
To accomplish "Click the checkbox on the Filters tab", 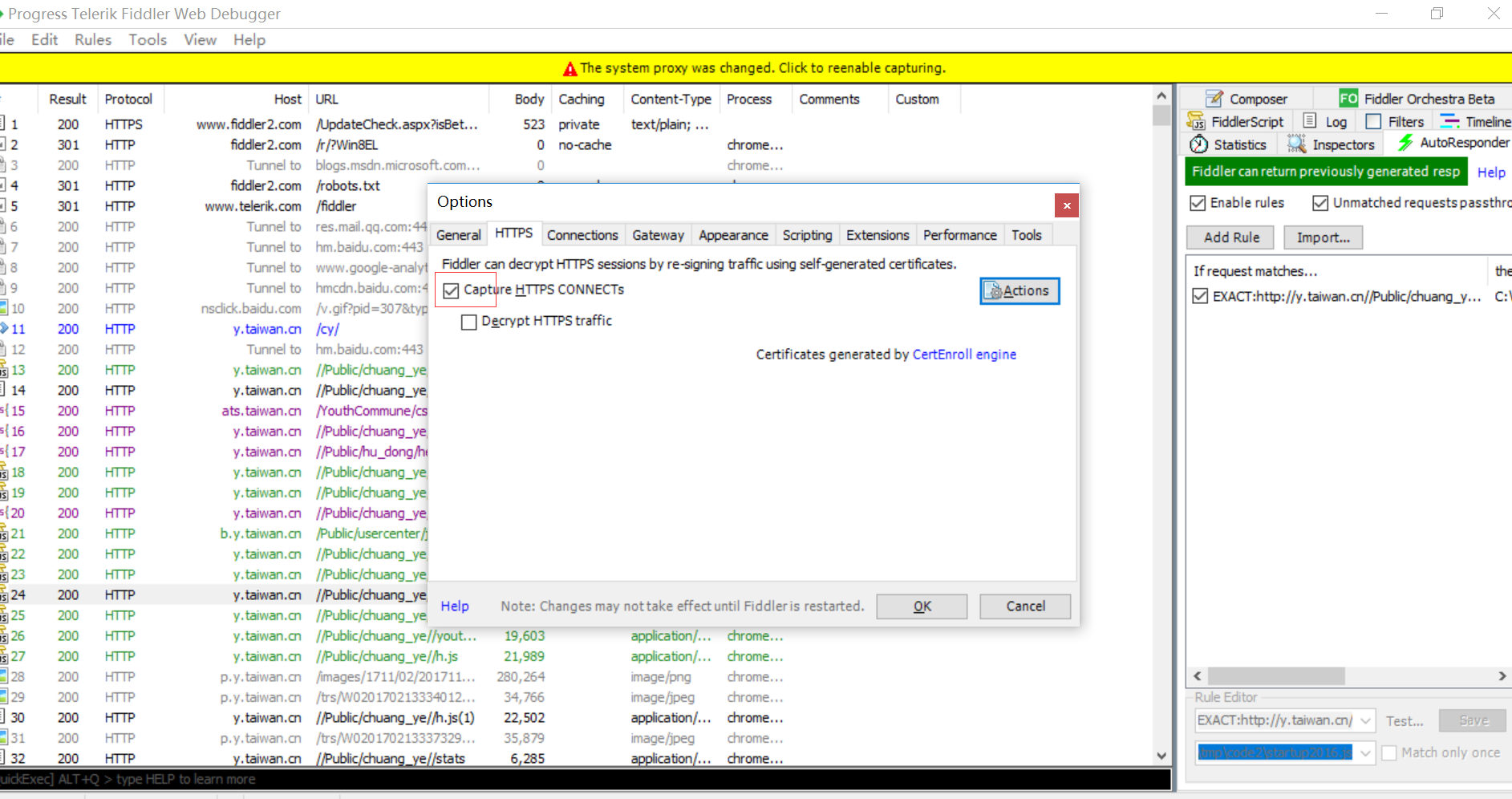I will 1373,121.
